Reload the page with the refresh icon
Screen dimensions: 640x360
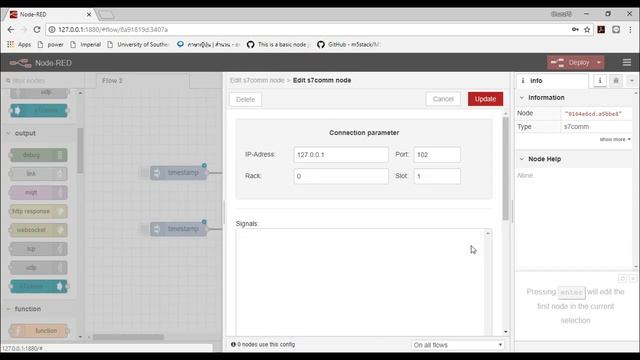tap(37, 30)
